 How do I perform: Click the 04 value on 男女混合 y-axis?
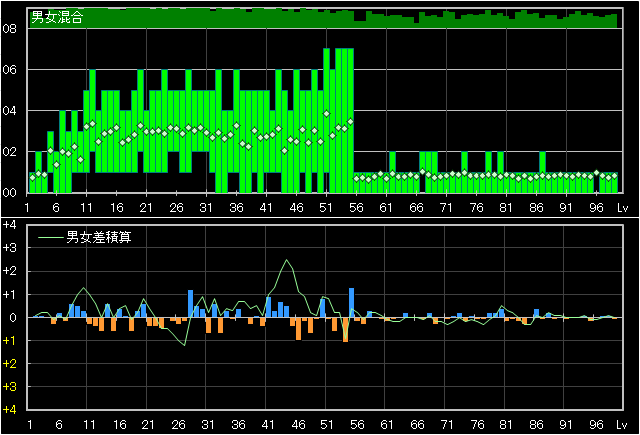pos(9,111)
